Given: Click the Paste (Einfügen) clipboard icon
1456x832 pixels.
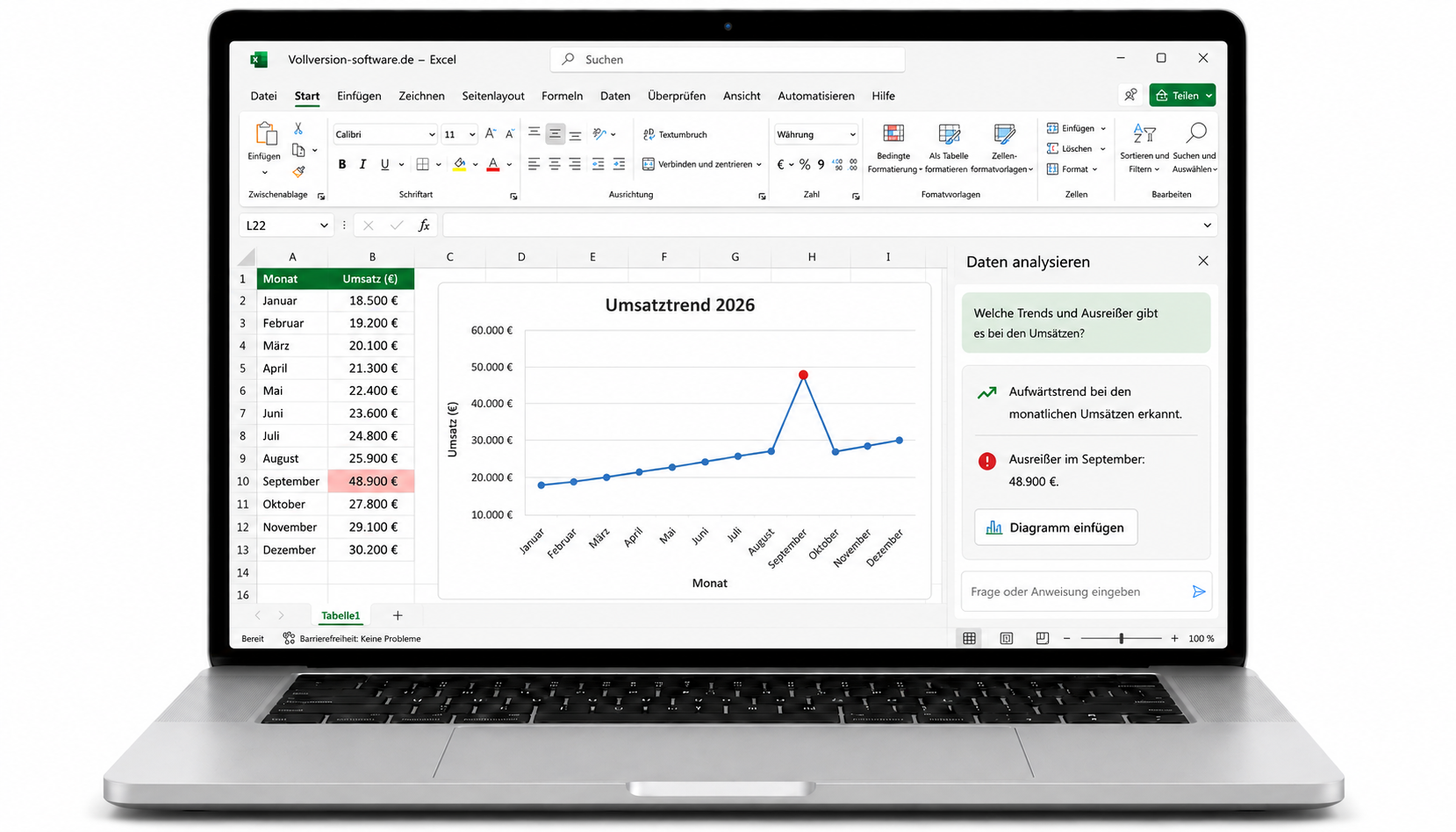Looking at the screenshot, I should click(x=265, y=134).
